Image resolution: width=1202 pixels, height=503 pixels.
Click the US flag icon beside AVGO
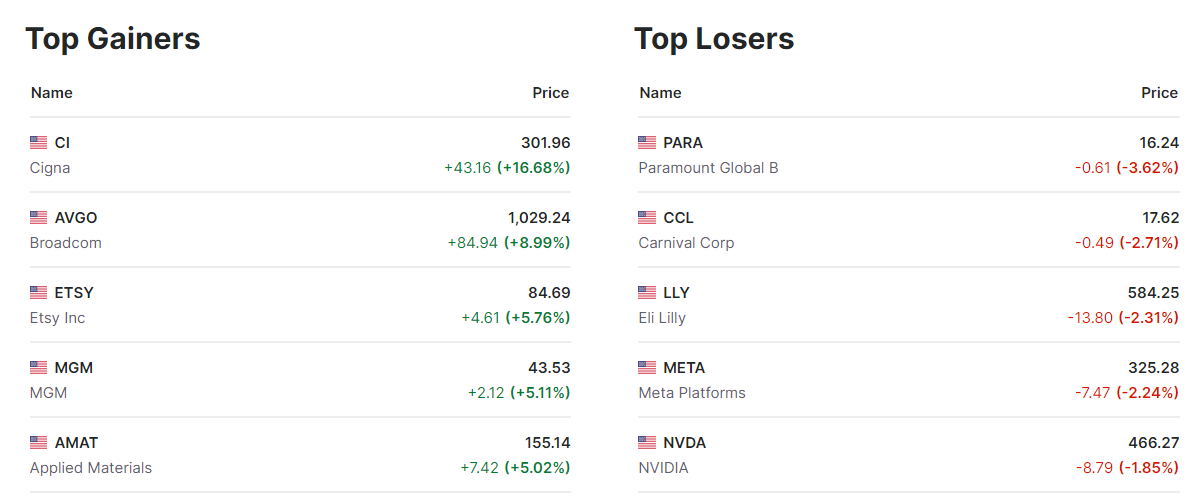pyautogui.click(x=39, y=218)
